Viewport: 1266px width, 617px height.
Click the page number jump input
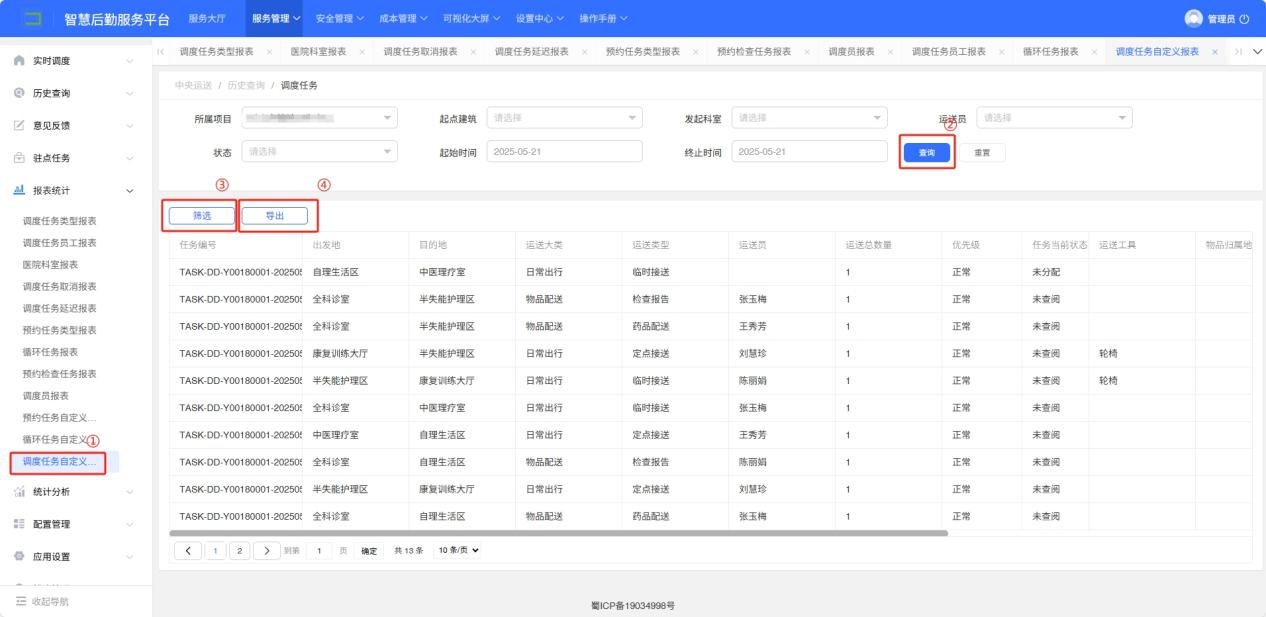(x=320, y=549)
